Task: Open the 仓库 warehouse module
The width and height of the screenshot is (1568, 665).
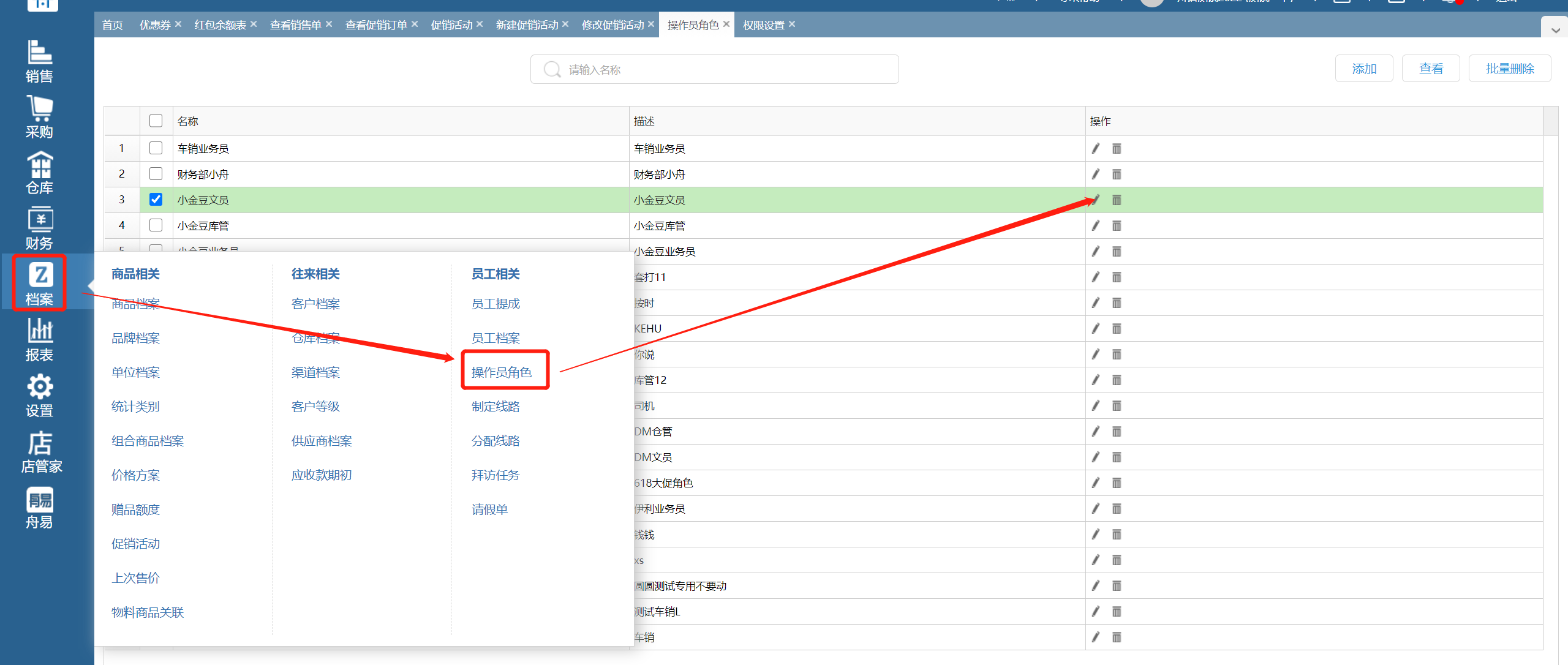Action: [x=39, y=173]
